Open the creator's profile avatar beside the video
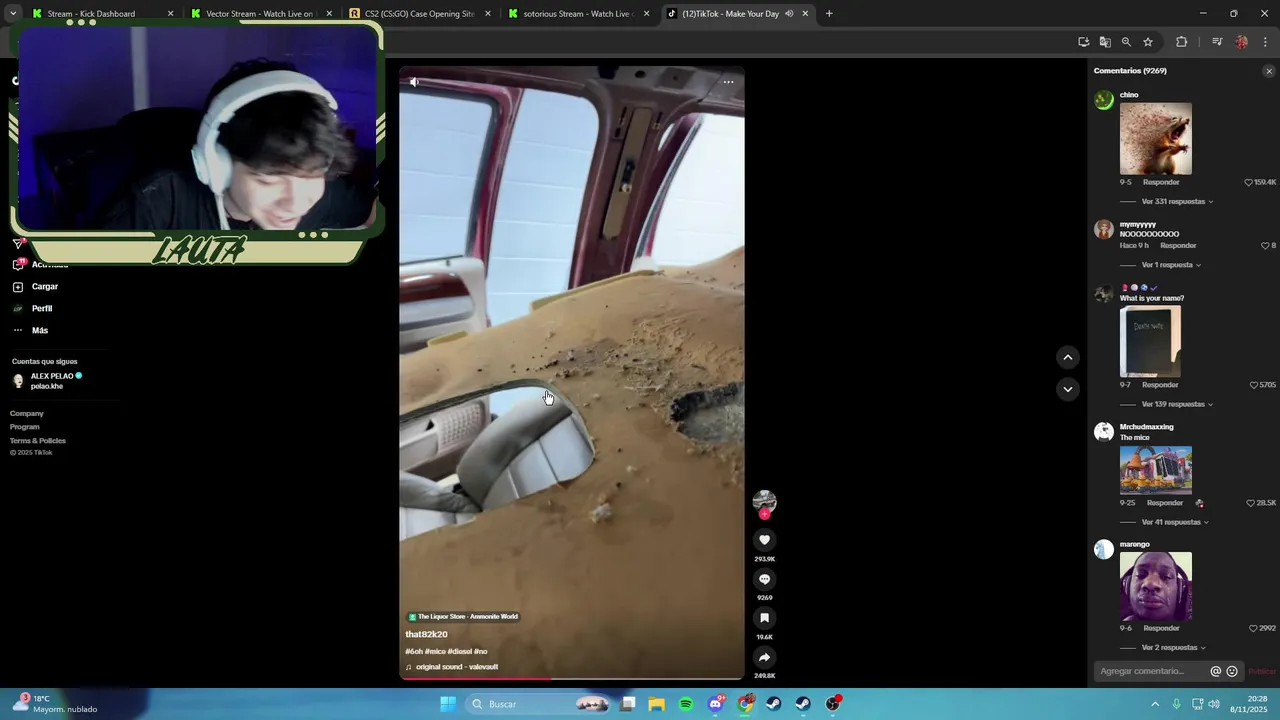The image size is (1280, 720). pos(764,502)
